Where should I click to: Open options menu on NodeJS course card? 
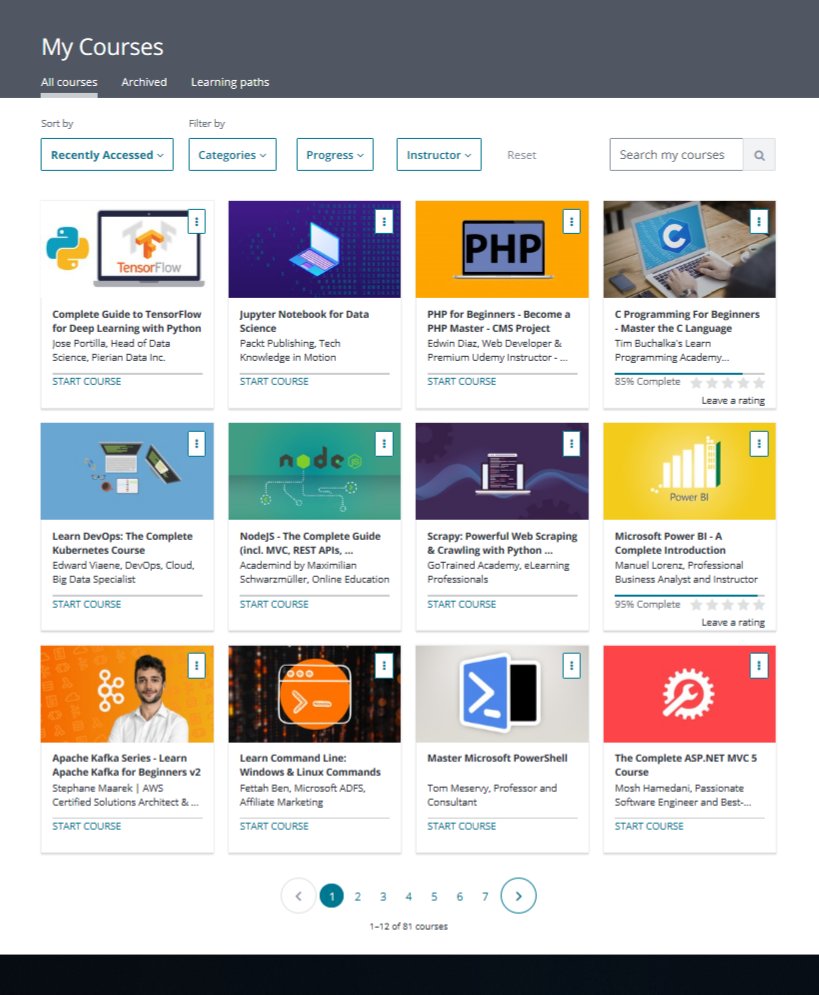(384, 444)
